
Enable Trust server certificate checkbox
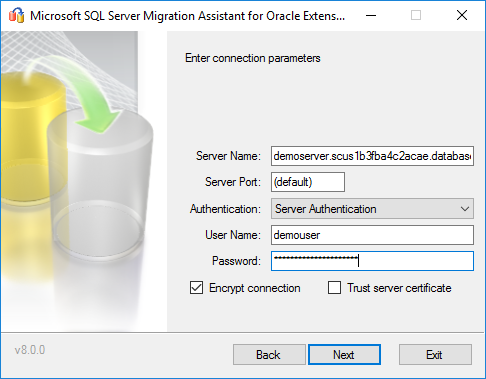[x=334, y=288]
